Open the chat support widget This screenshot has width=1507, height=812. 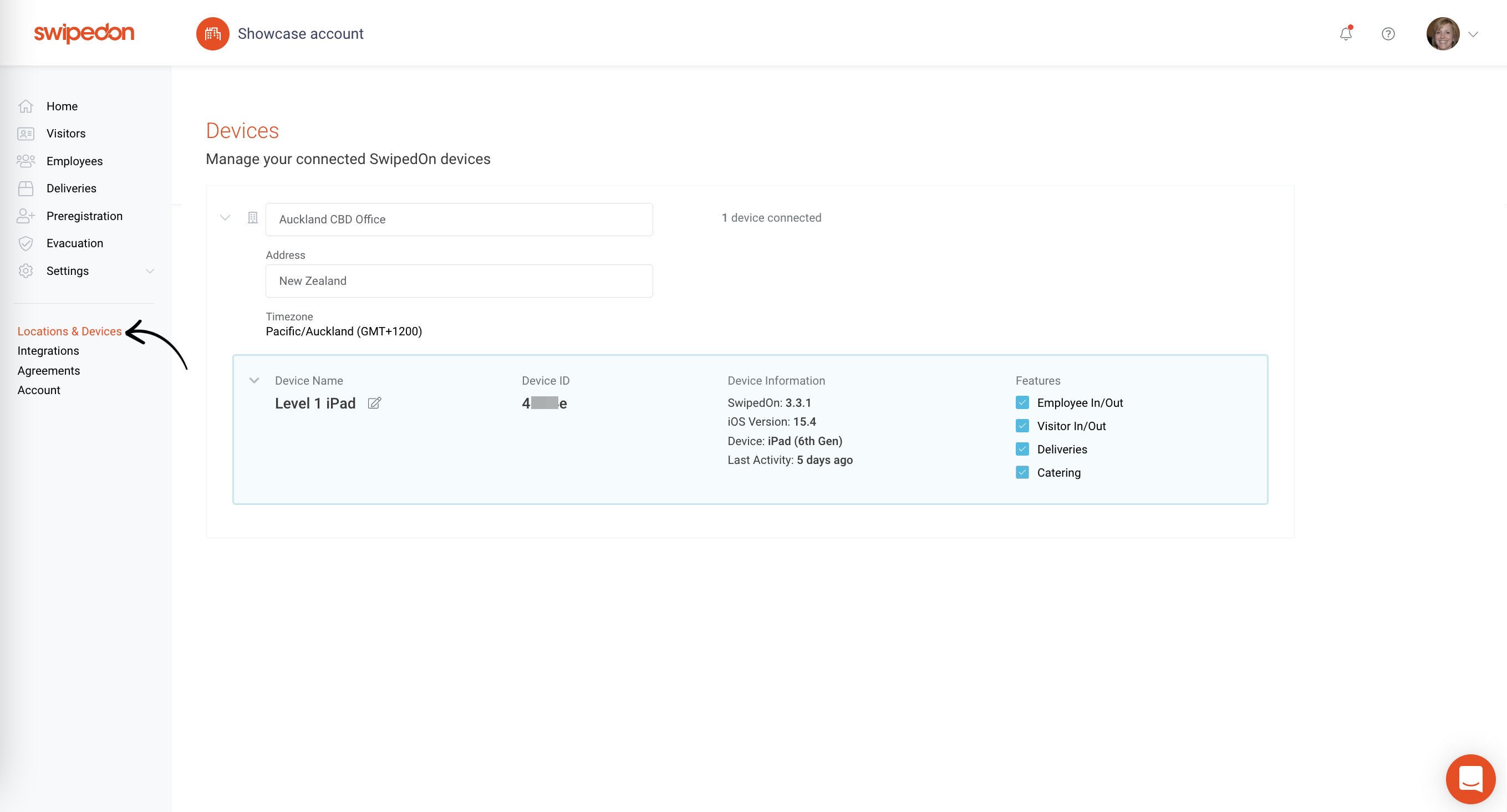point(1470,779)
